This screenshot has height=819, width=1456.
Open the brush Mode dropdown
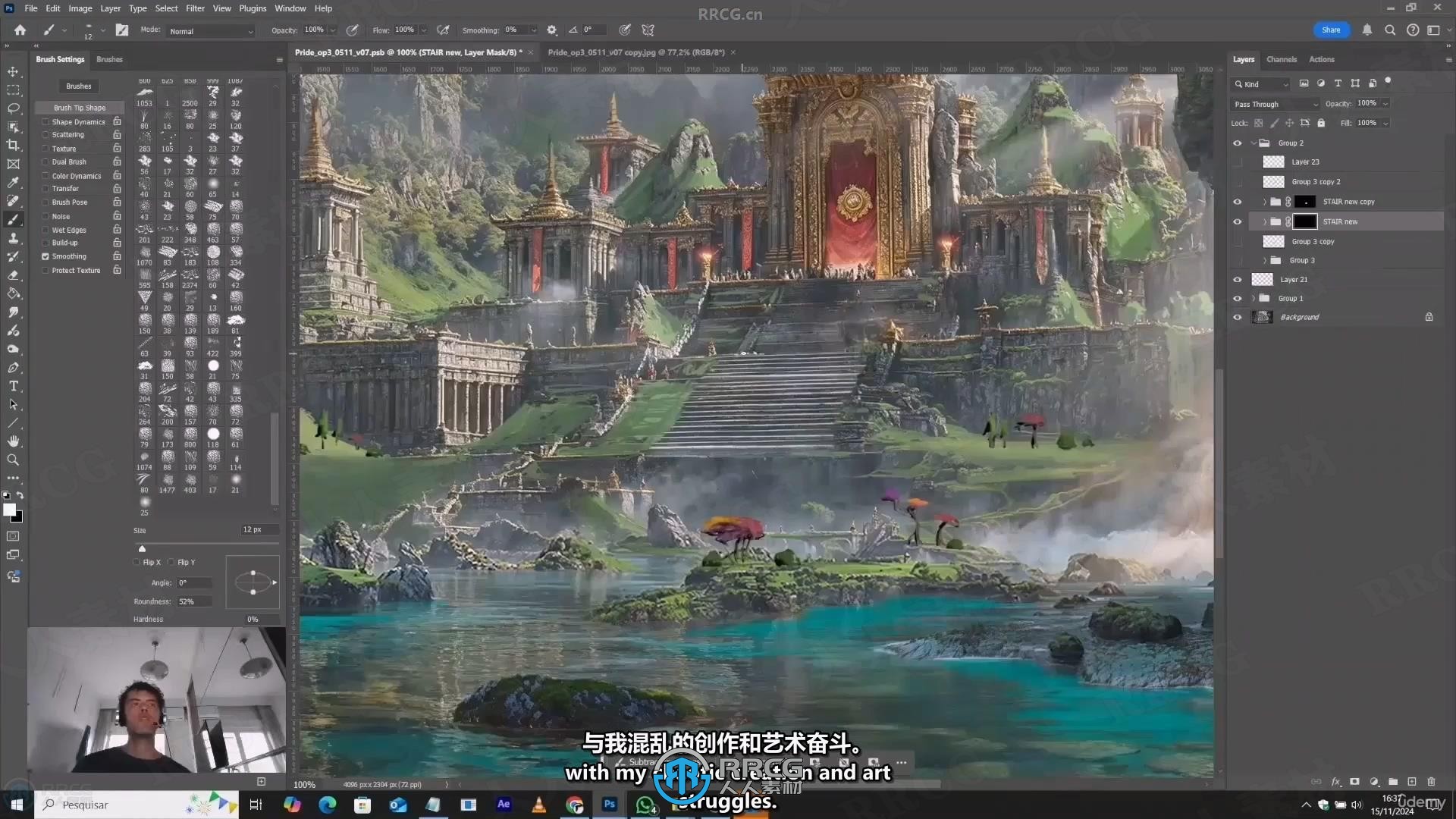pos(211,31)
